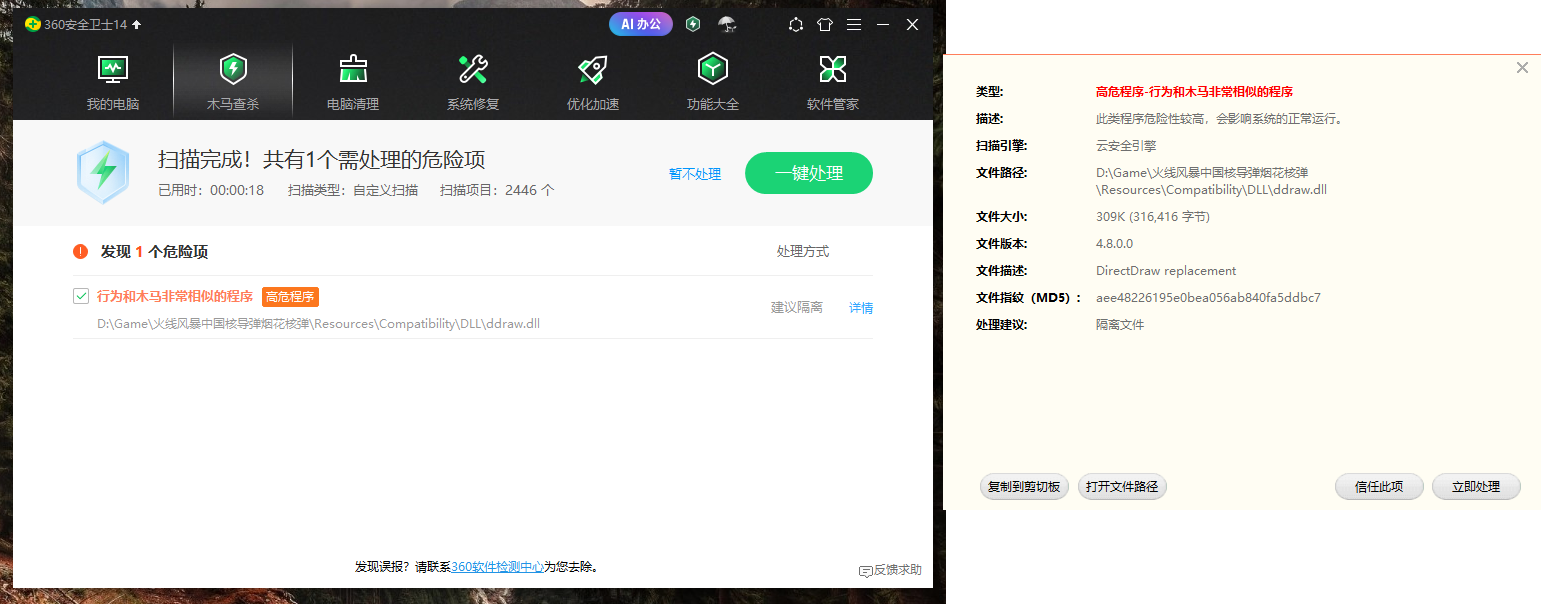This screenshot has height=604, width=1541.
Task: Click the large scan shield icon
Action: click(x=103, y=173)
